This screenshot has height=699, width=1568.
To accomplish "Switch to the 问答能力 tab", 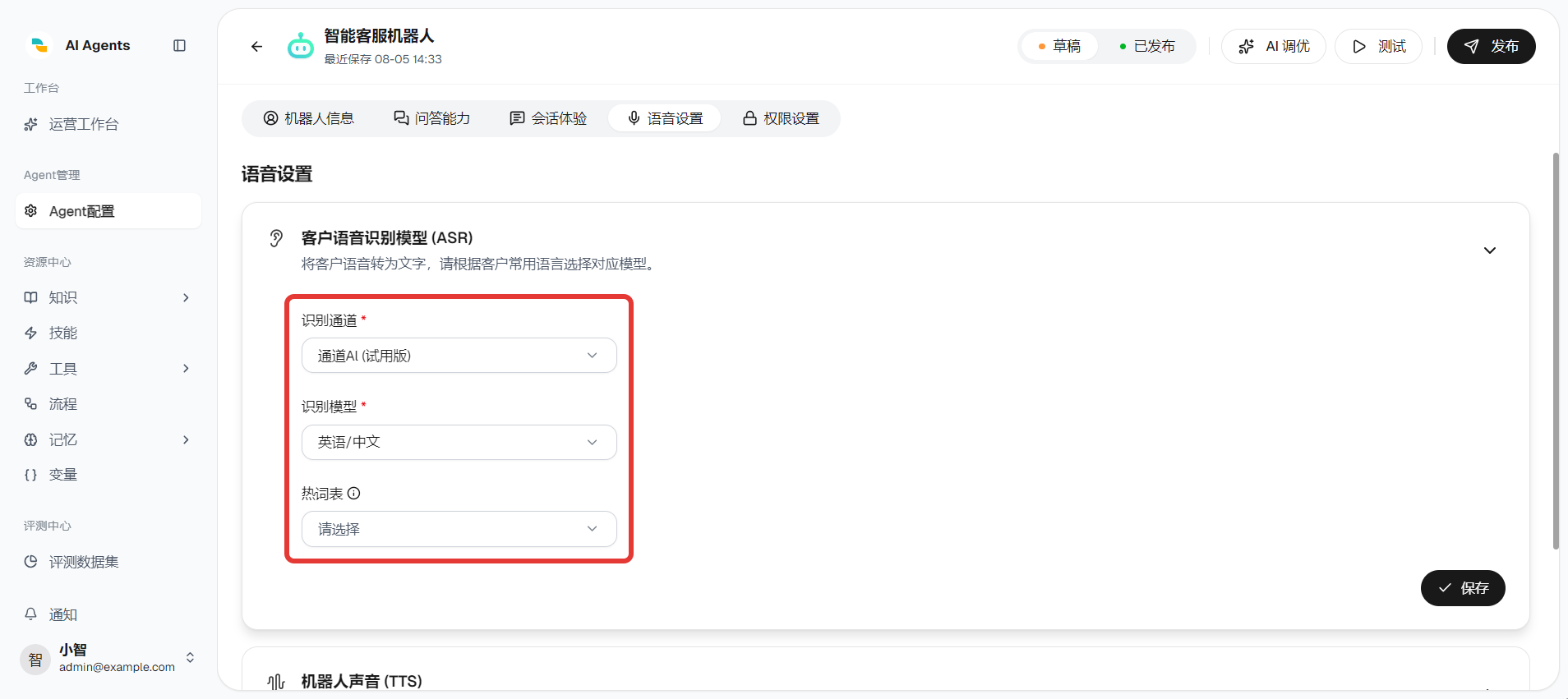I will tap(432, 118).
